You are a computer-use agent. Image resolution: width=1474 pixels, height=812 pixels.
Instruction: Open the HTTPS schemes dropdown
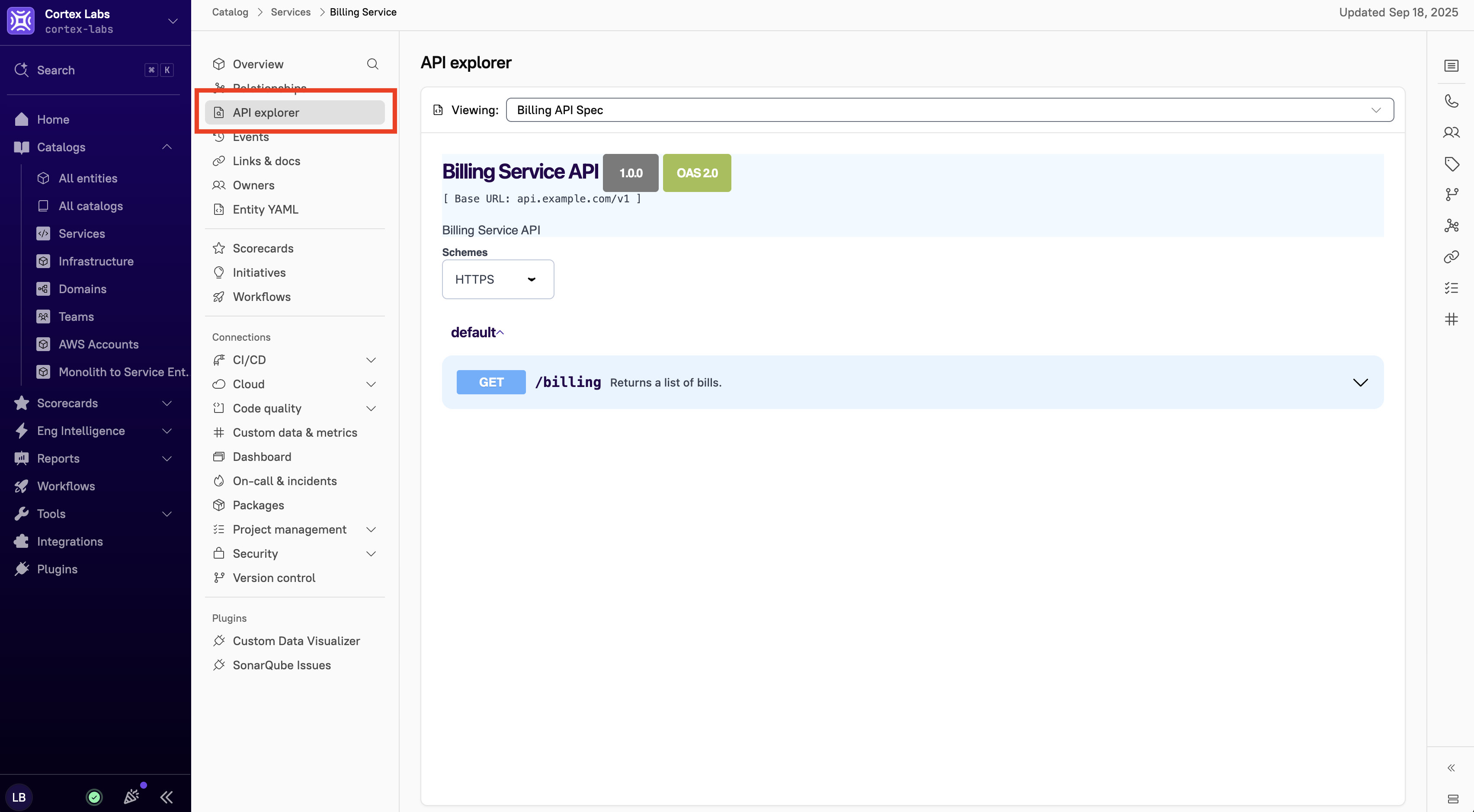[x=498, y=279]
